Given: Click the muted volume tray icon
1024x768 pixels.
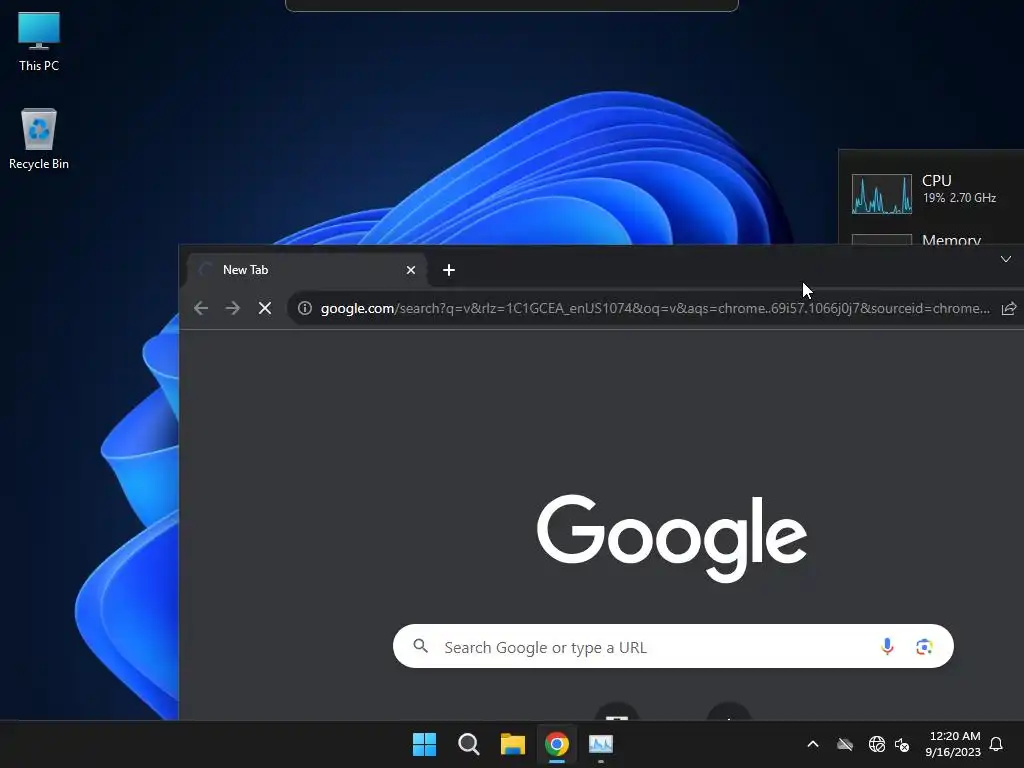Looking at the screenshot, I should [902, 744].
